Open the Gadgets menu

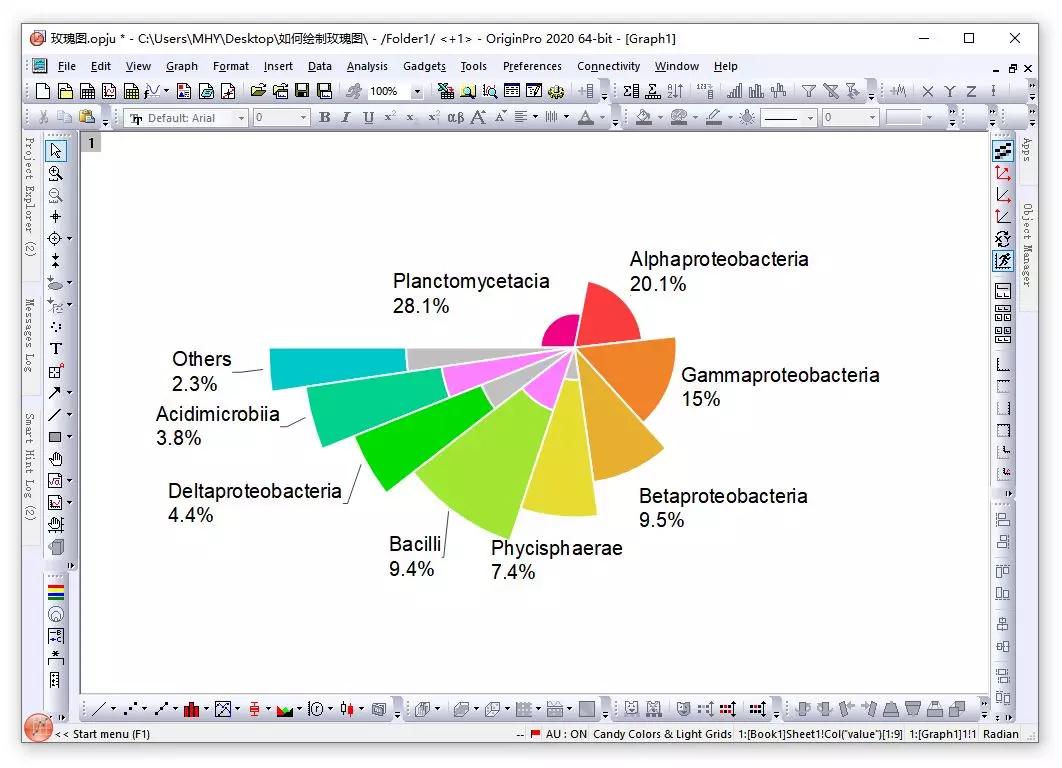[424, 66]
